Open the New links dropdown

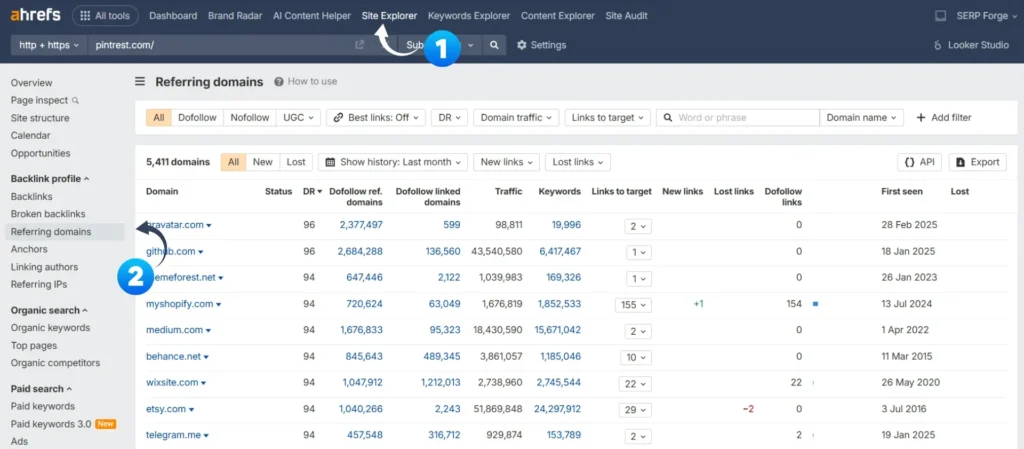506,162
